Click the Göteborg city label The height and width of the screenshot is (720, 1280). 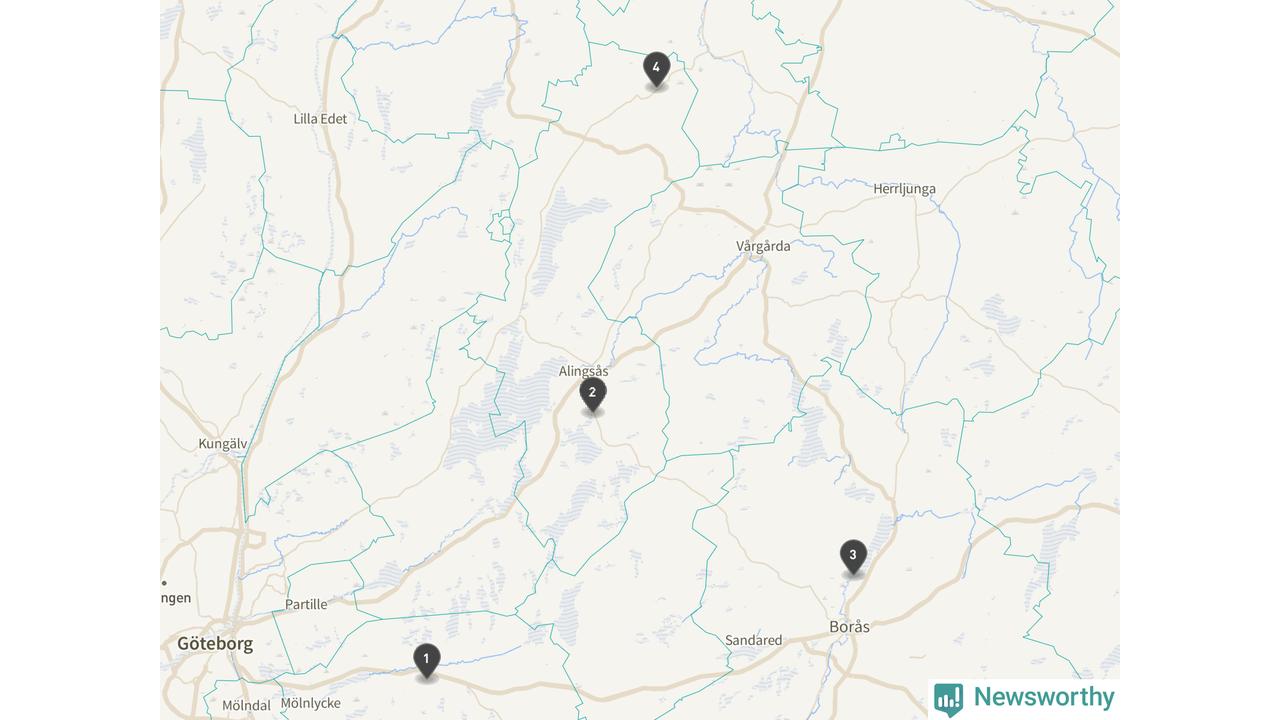coord(215,644)
